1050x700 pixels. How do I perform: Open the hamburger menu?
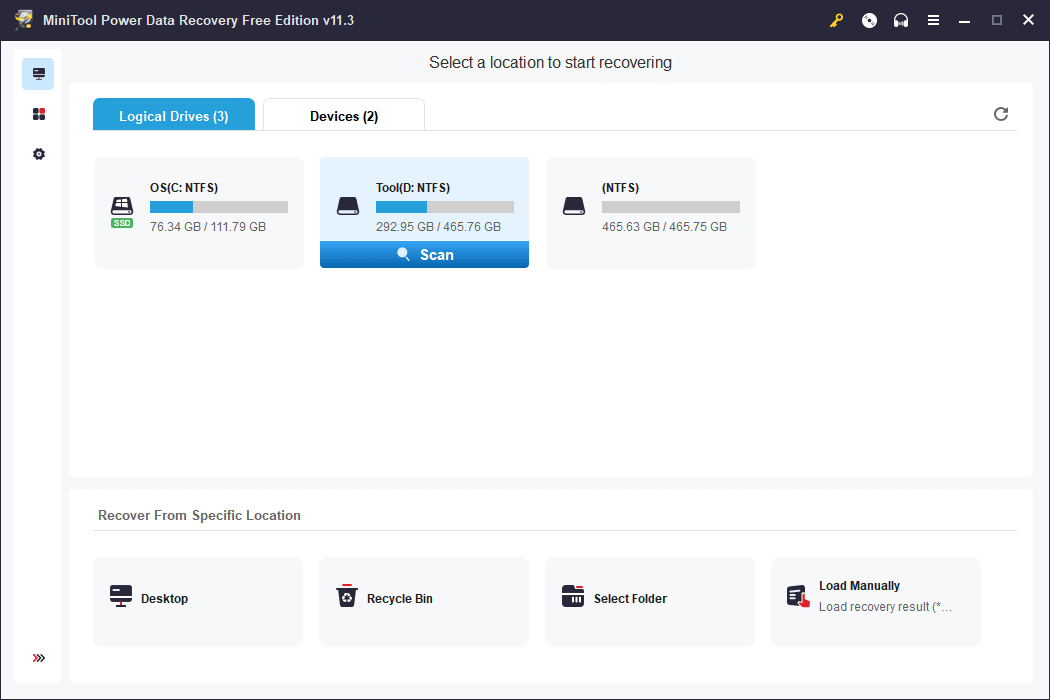(x=933, y=20)
